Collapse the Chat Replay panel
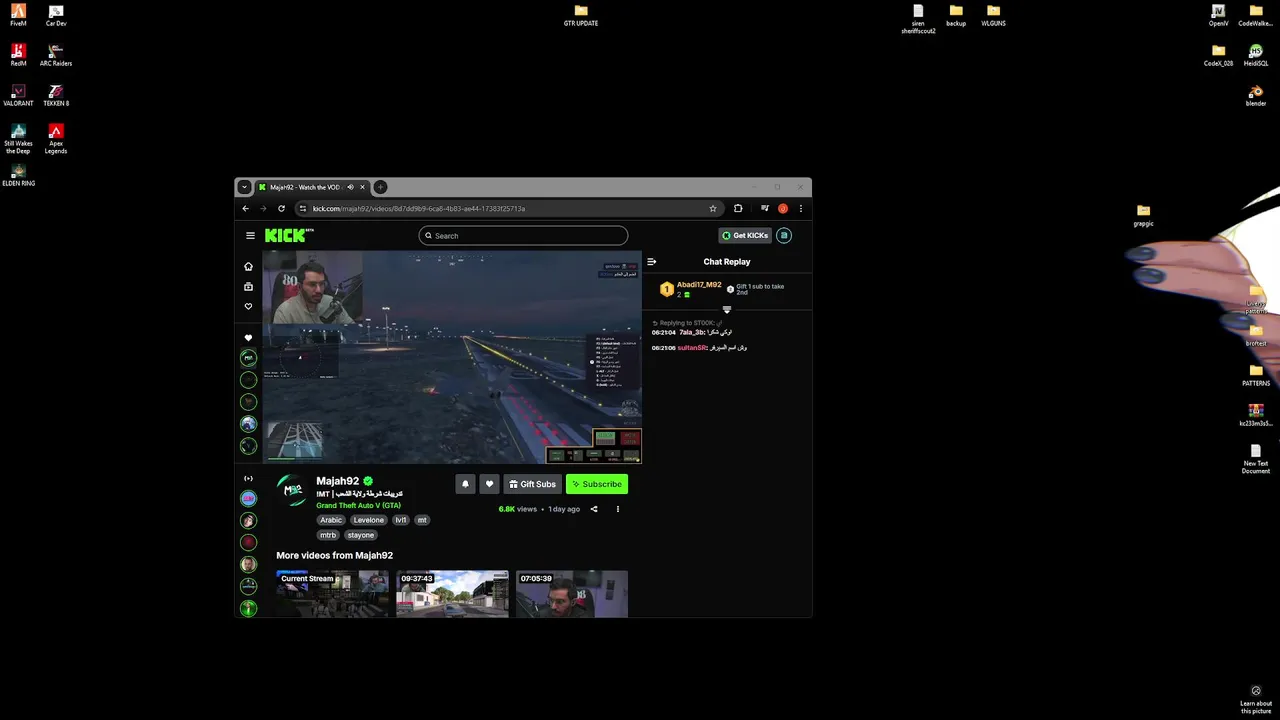 (x=652, y=262)
